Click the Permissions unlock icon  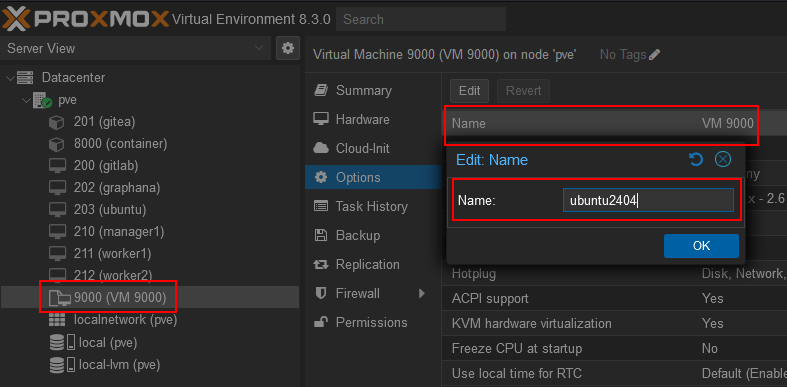[320, 322]
